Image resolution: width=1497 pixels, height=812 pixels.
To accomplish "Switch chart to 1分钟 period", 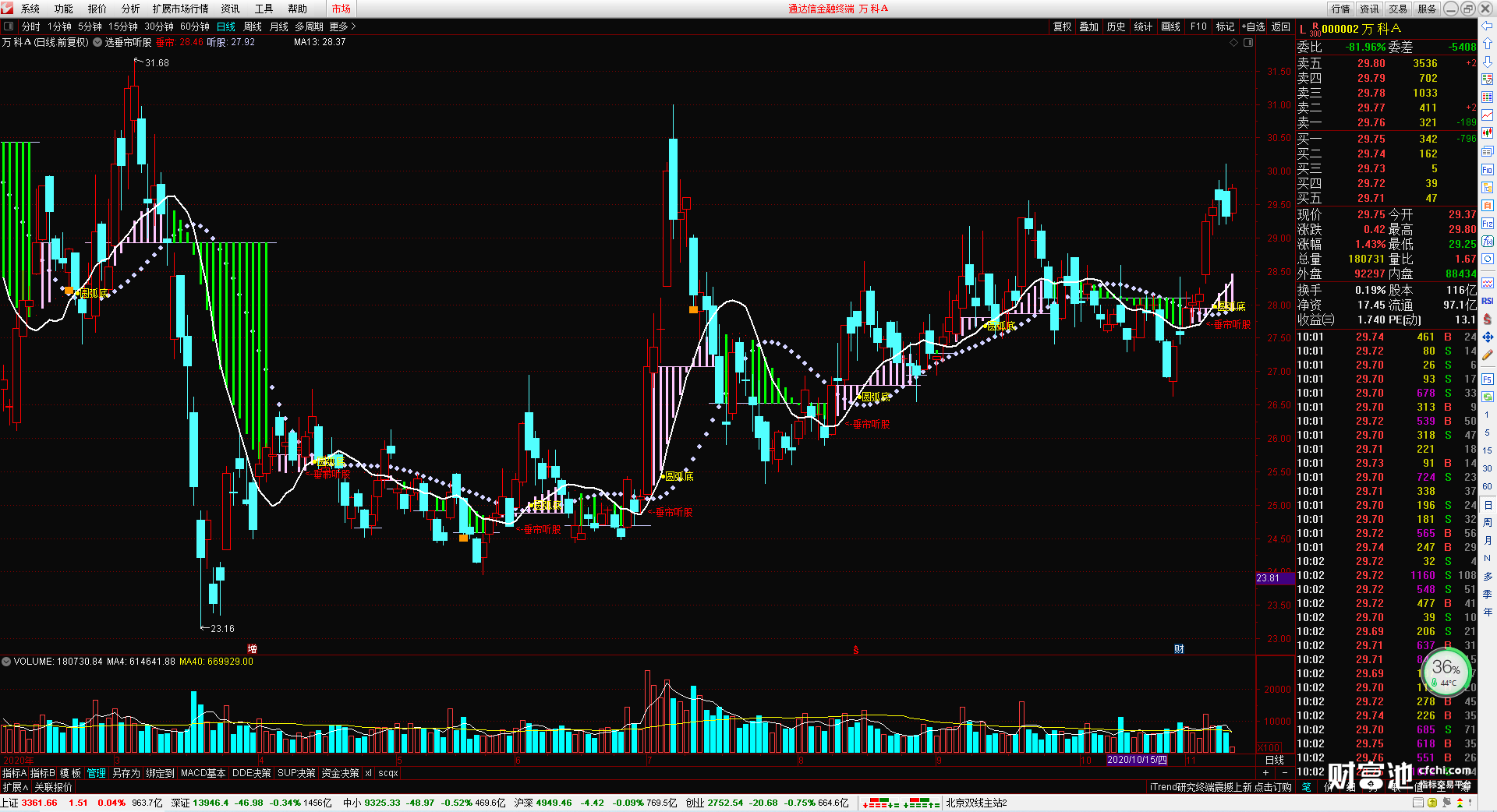I will click(59, 26).
